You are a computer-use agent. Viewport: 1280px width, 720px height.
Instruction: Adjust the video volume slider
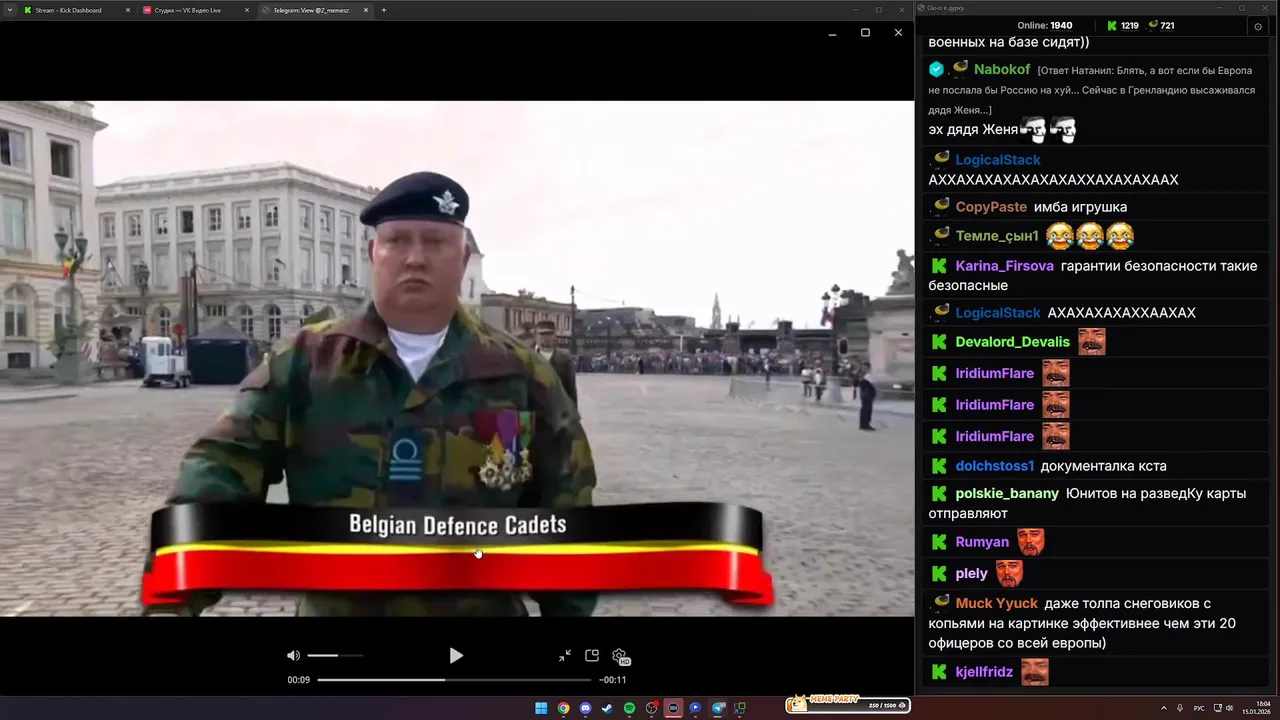pos(335,656)
